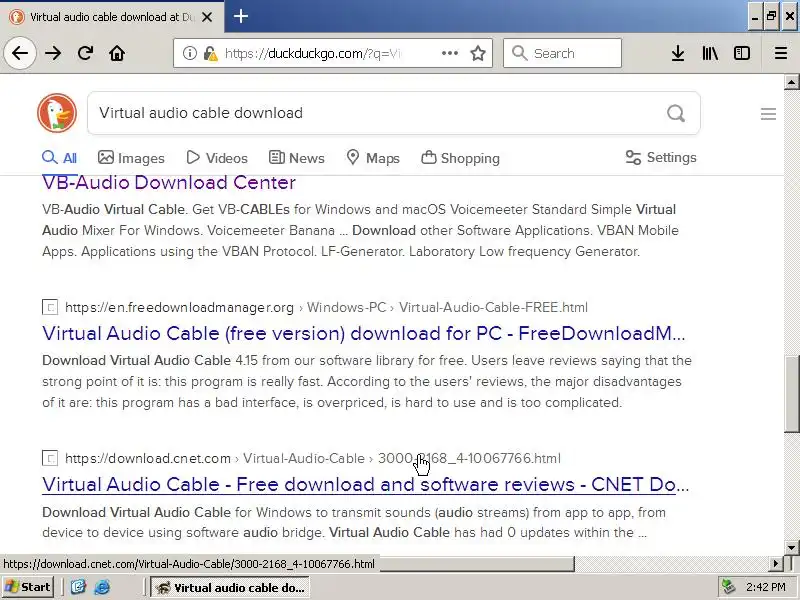800x600 pixels.
Task: Toggle the sidebar view icon
Action: tap(741, 53)
